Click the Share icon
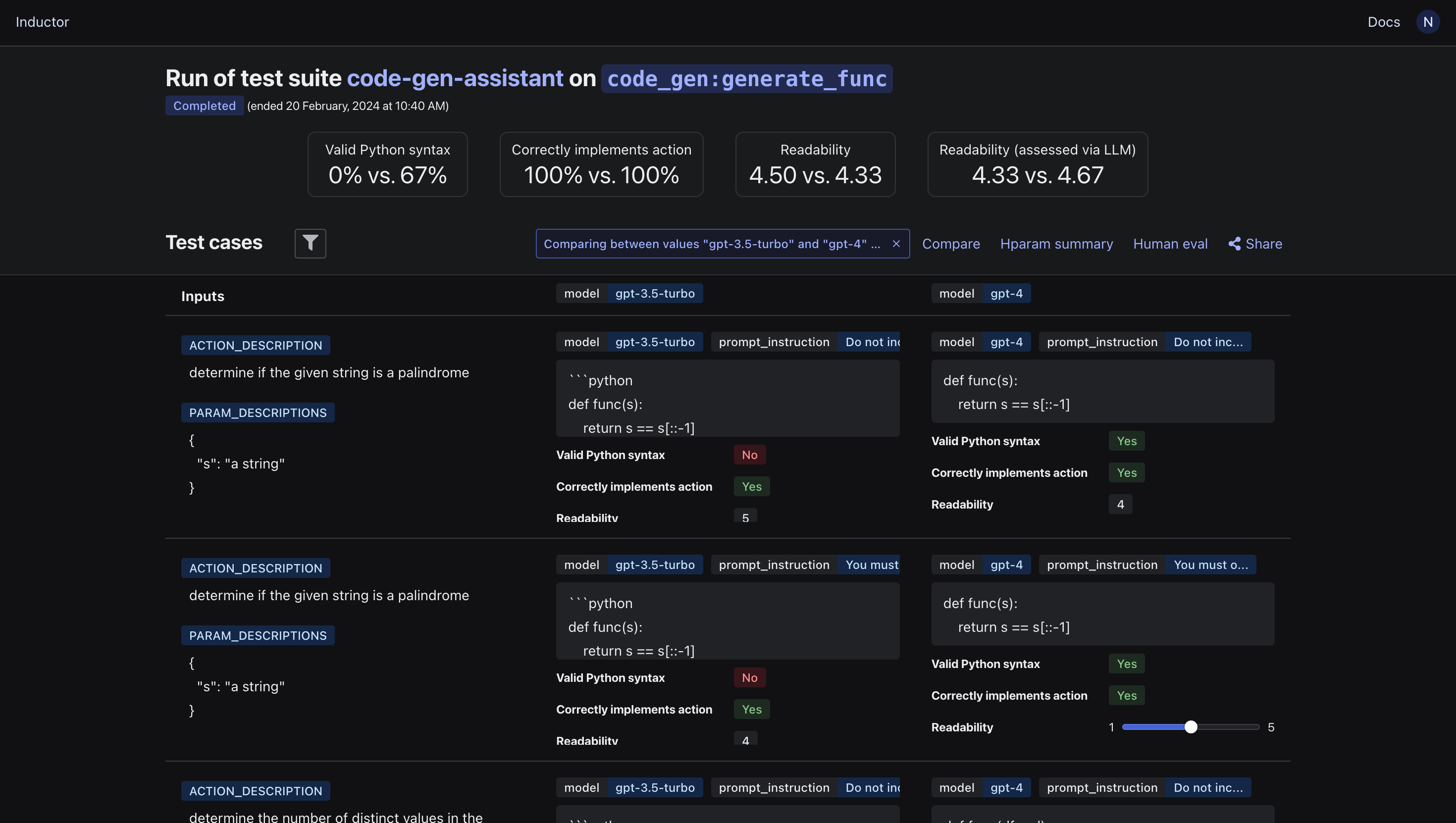 pyautogui.click(x=1235, y=244)
